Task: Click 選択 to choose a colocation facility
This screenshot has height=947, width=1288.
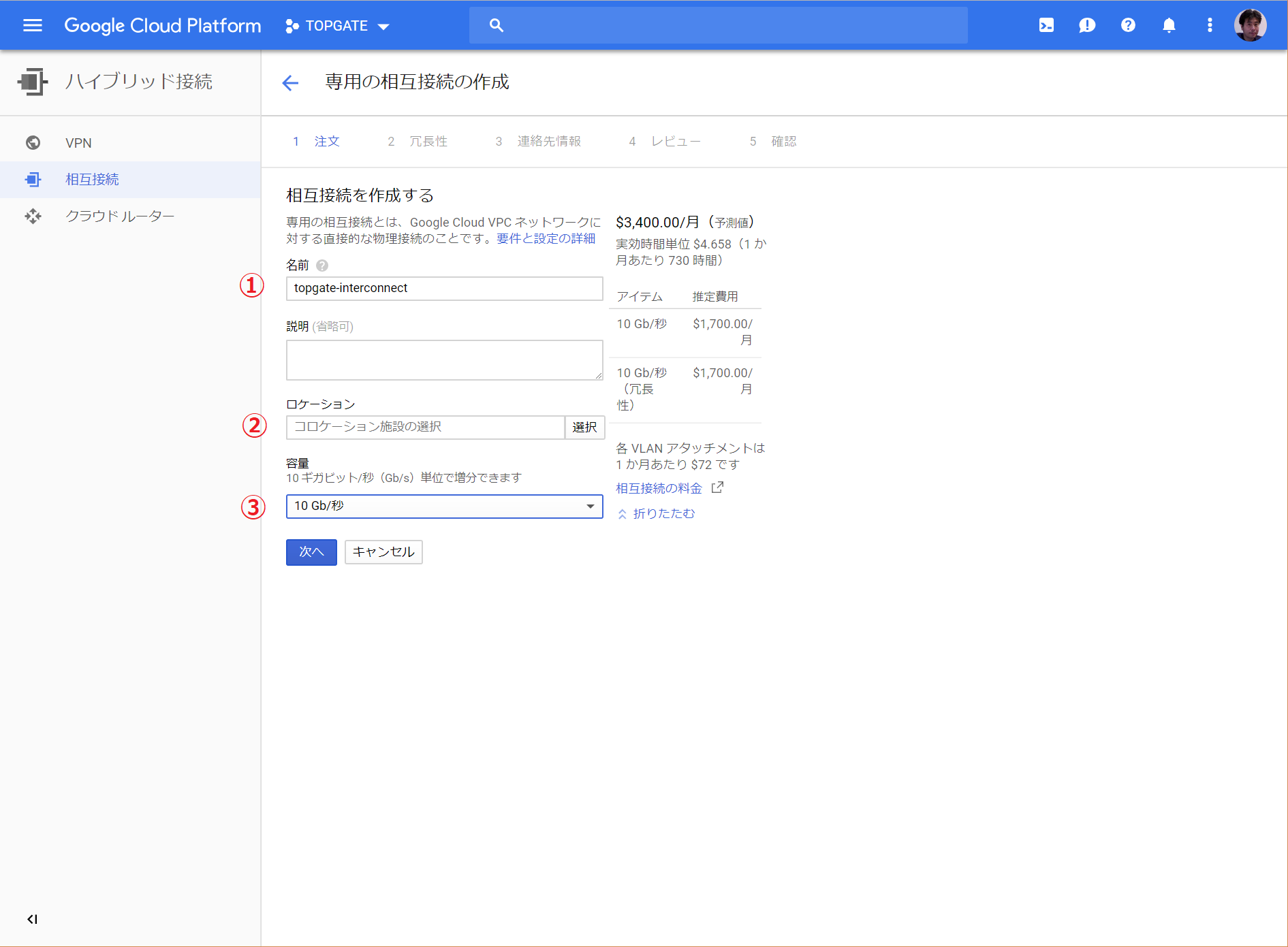Action: [x=584, y=427]
